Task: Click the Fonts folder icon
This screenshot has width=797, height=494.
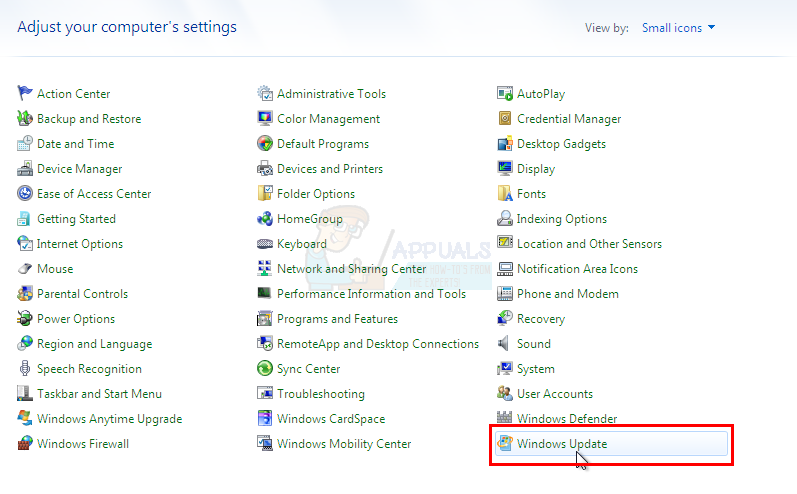Action: tap(504, 193)
